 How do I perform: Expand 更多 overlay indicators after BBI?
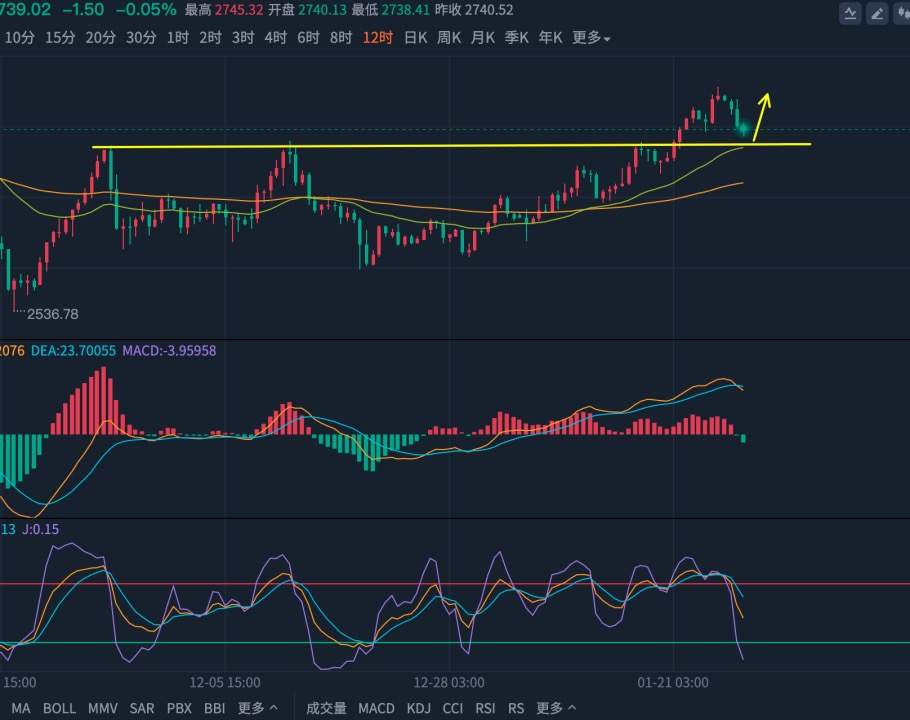click(258, 708)
